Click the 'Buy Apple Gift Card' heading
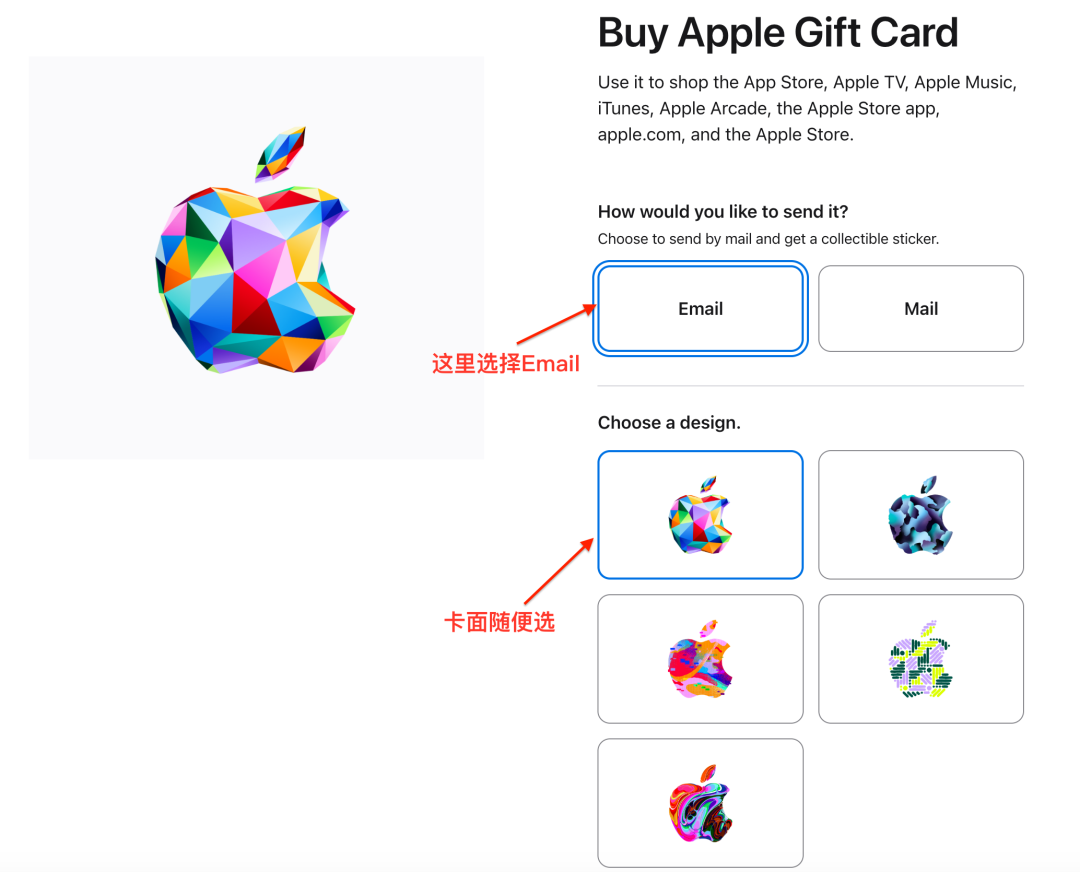Image resolution: width=1080 pixels, height=872 pixels. [x=778, y=32]
